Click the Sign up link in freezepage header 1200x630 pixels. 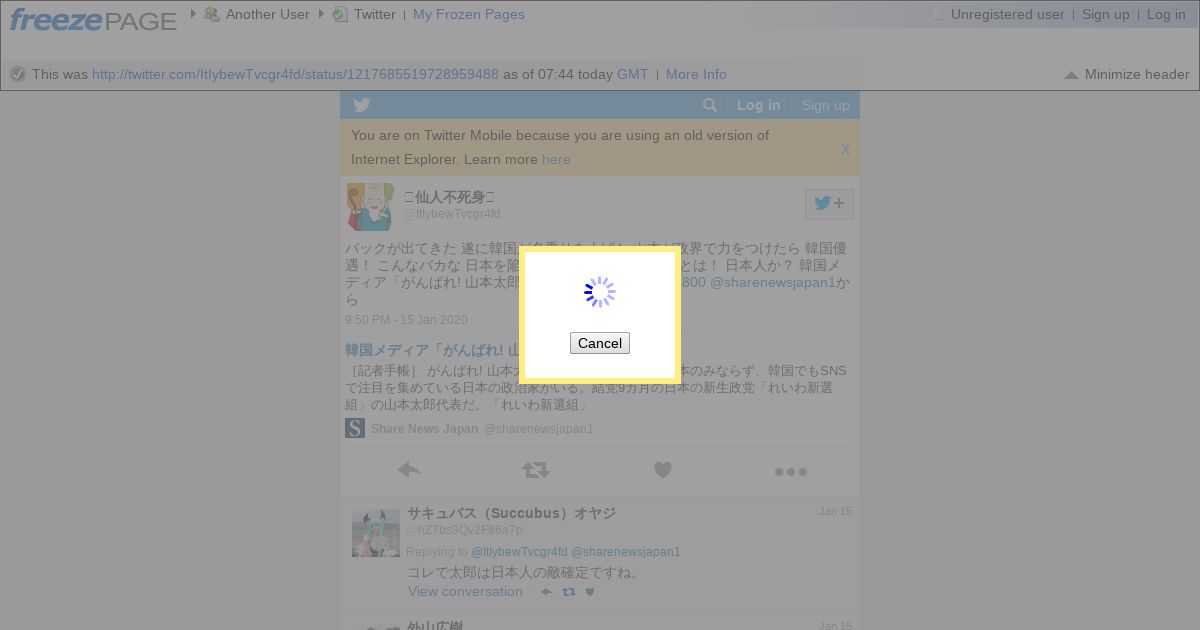click(x=1105, y=14)
